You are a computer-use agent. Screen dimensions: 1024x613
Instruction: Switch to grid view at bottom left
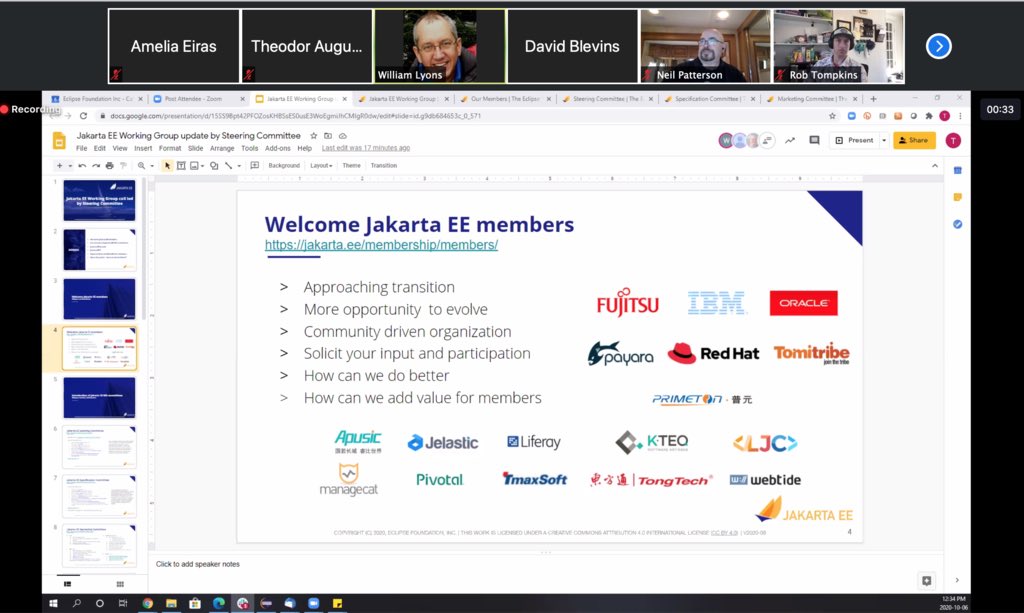pyautogui.click(x=120, y=584)
